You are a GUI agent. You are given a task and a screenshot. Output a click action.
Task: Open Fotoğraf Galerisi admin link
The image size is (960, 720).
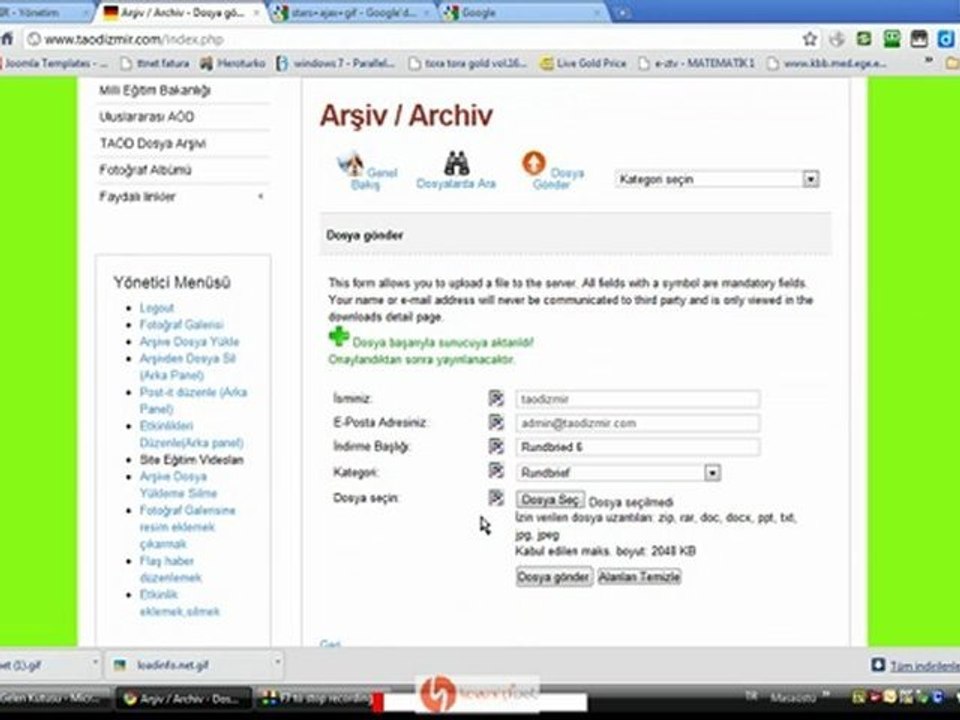click(181, 324)
